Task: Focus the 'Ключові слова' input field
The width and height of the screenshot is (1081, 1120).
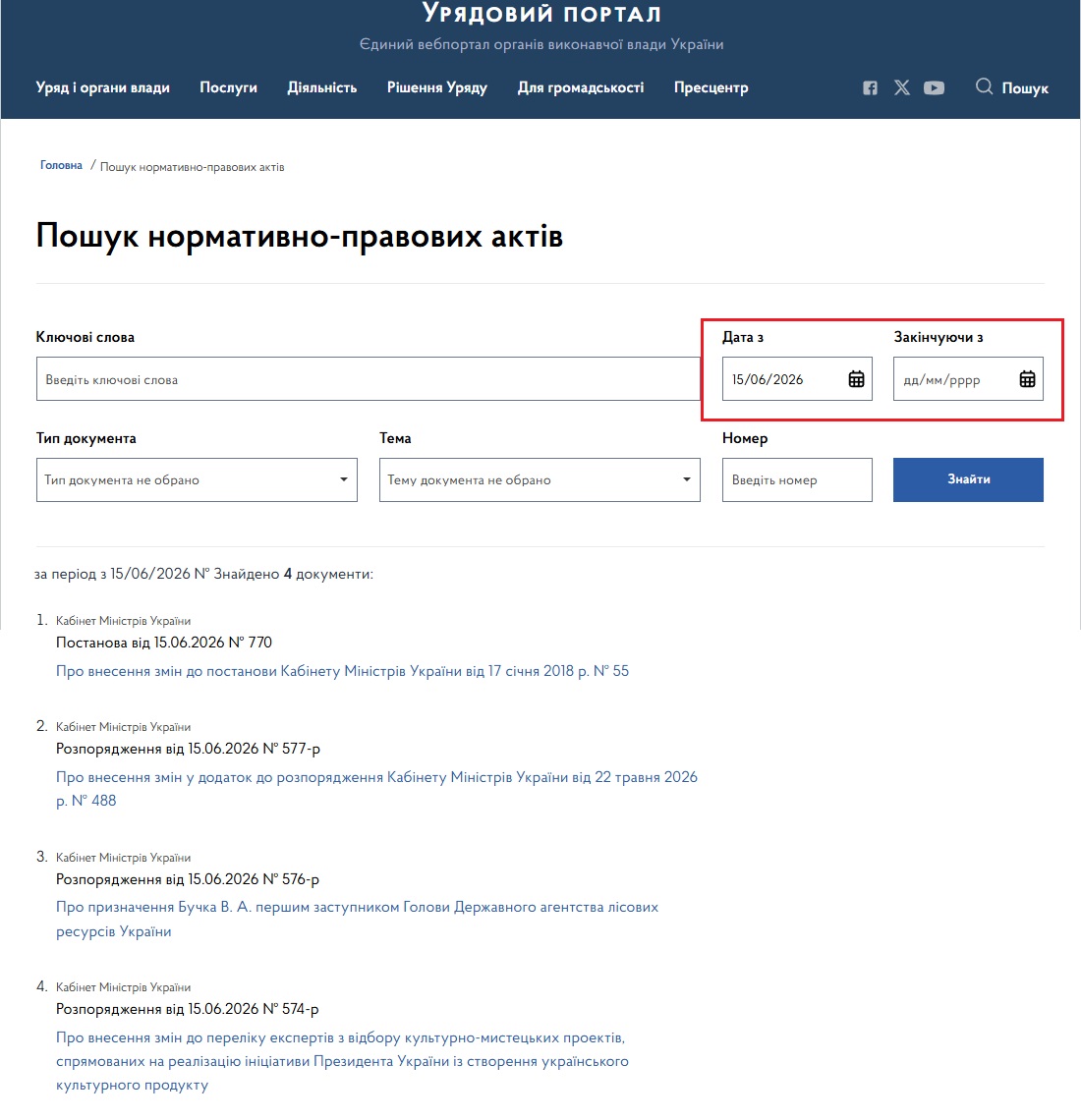Action: [368, 379]
